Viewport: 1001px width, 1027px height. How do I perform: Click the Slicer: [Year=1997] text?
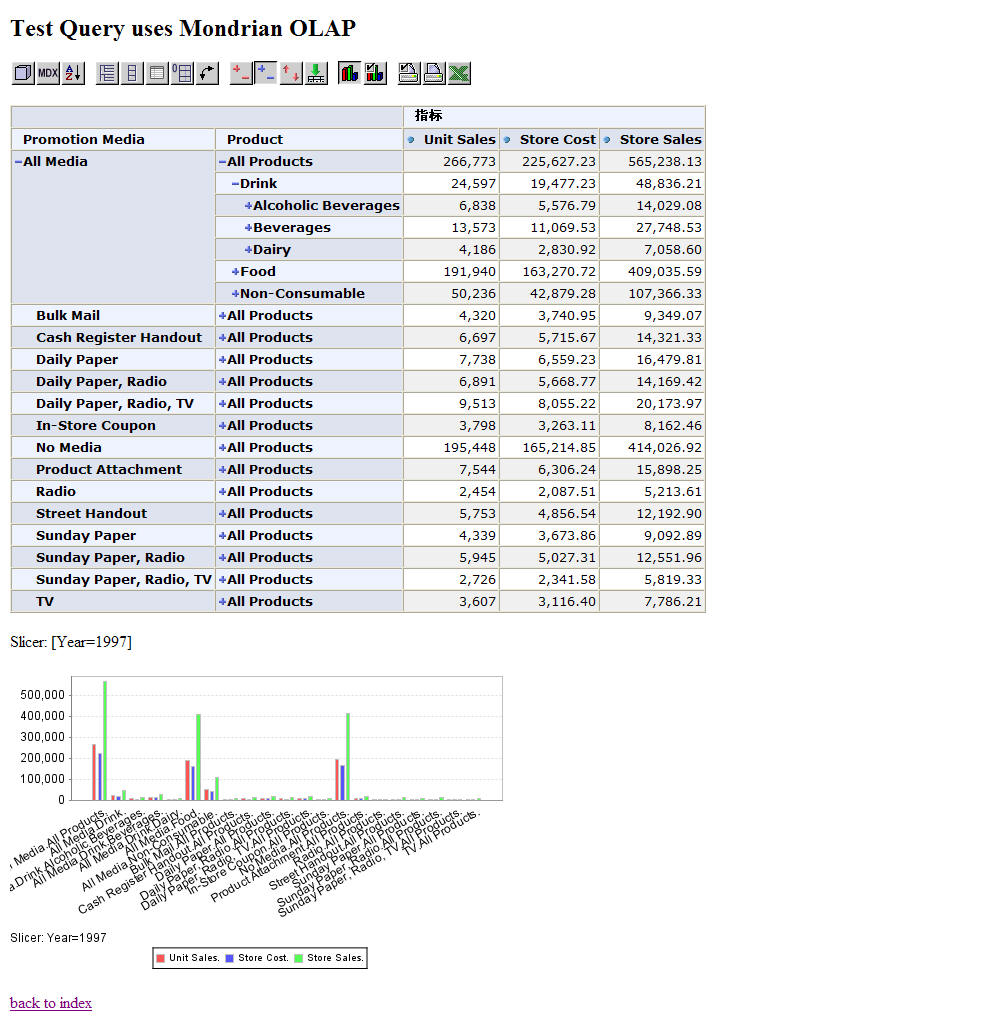[71, 642]
